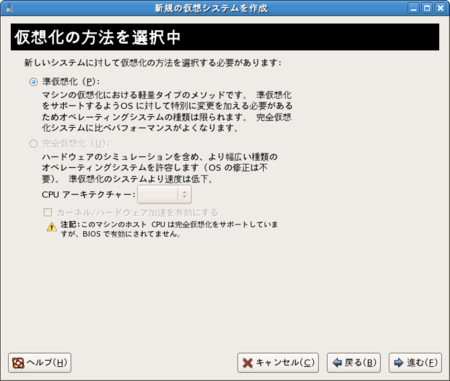Click the CPU アーキテクチャー label
450x381 pixels.
pyautogui.click(x=88, y=194)
